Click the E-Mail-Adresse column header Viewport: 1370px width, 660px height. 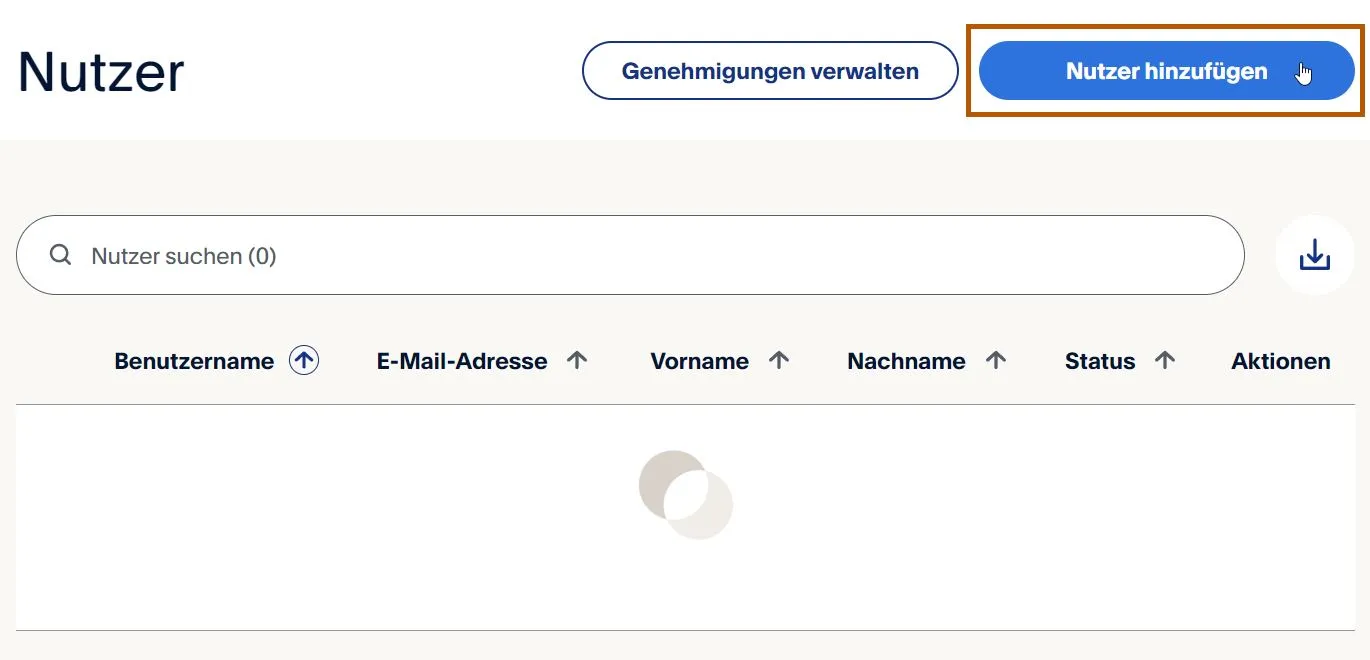point(460,360)
